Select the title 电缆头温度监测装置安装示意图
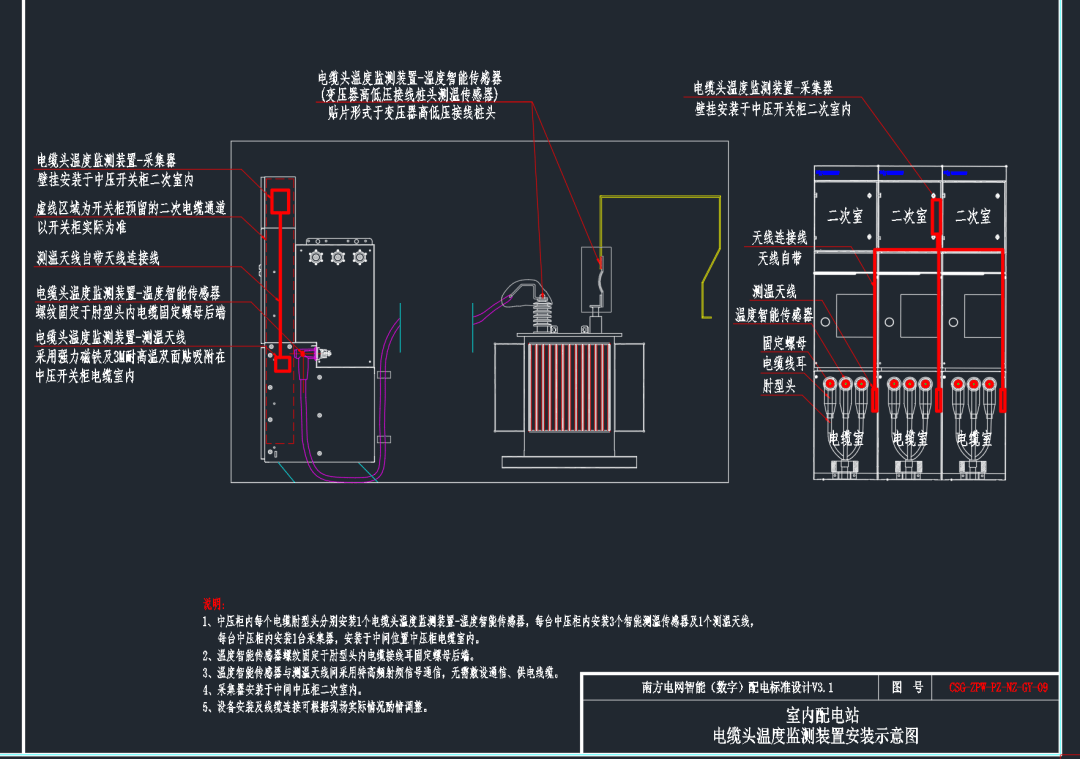Screen dimensions: 1080x759 coord(816,736)
